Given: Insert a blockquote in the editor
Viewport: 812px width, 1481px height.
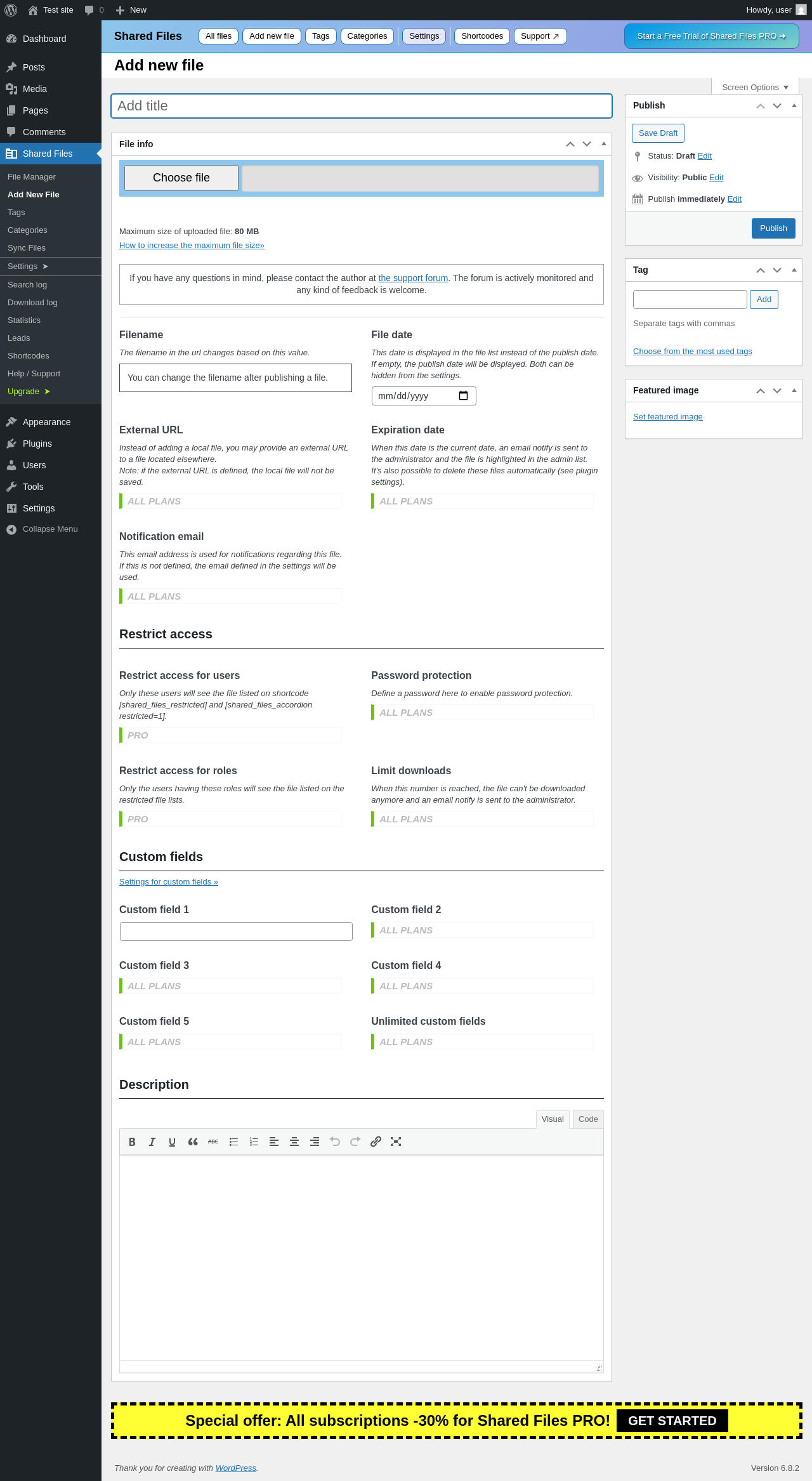Looking at the screenshot, I should (x=193, y=1142).
